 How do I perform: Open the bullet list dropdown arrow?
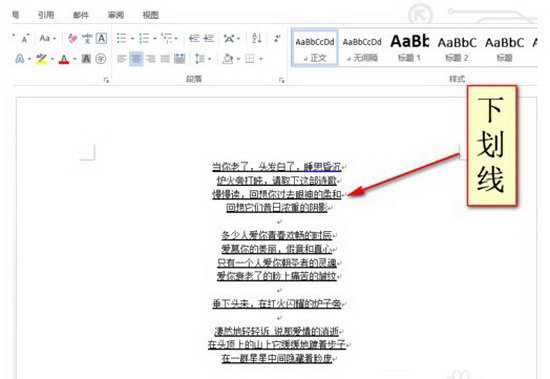click(x=132, y=38)
